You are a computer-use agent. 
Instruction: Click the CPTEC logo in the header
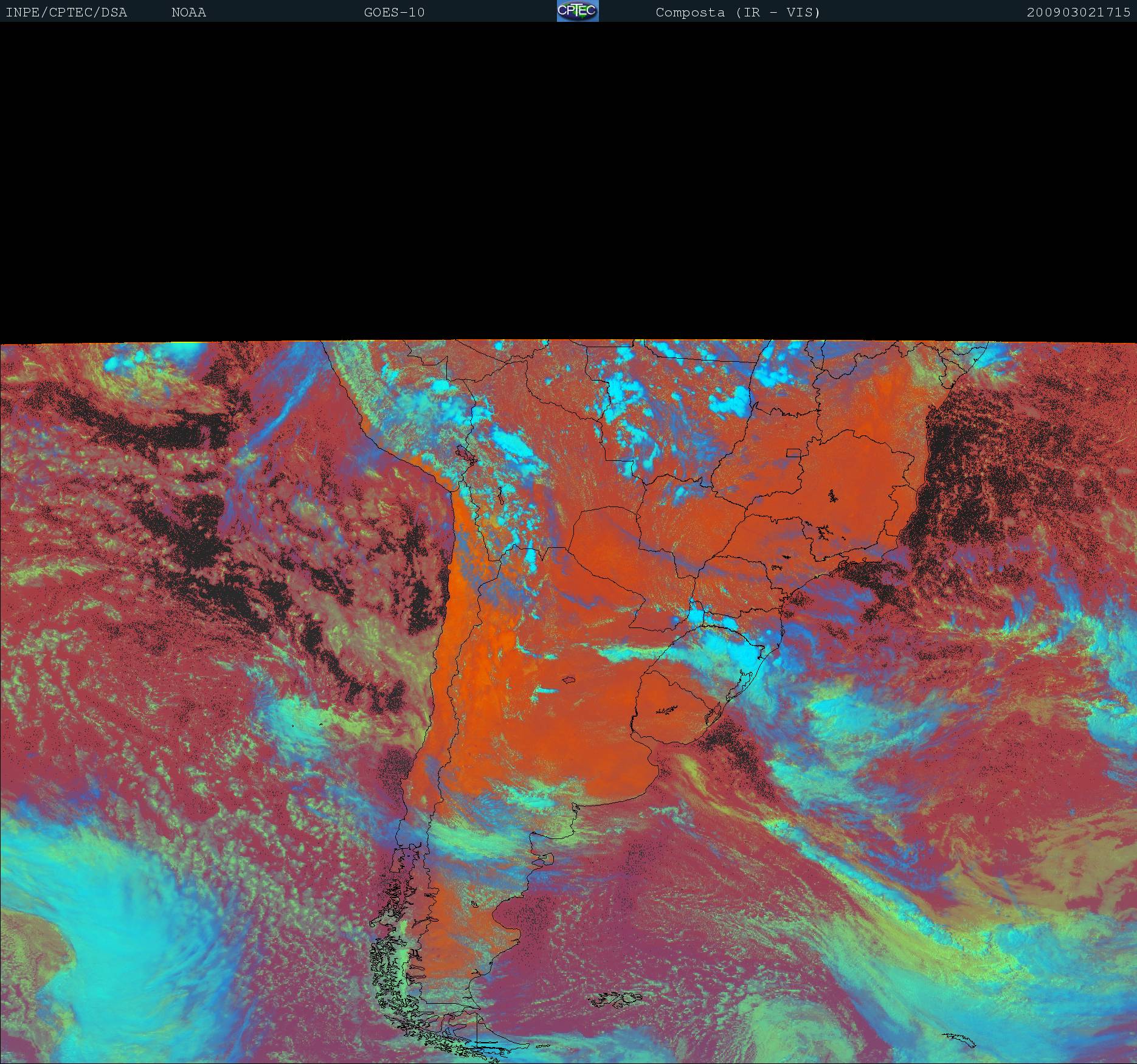[x=578, y=11]
